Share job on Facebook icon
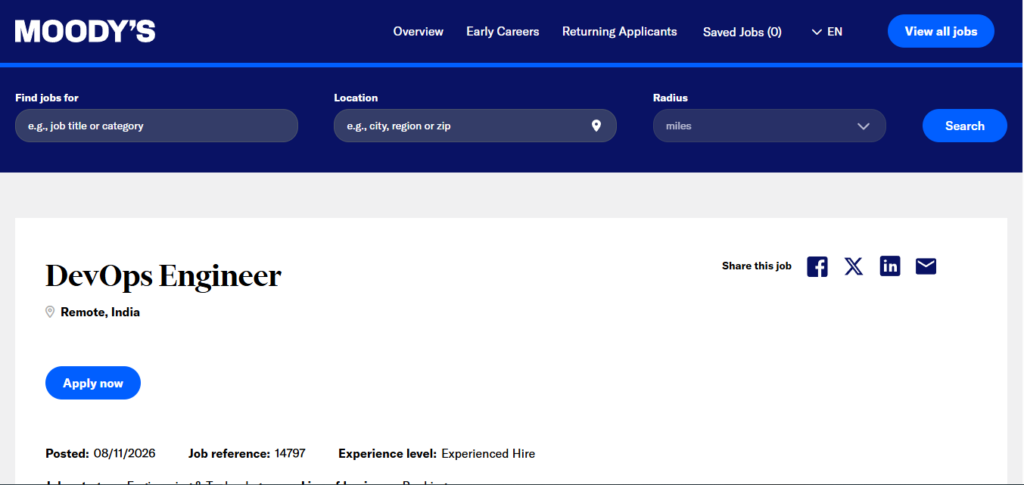Screen dimensions: 1024x485 [817, 266]
